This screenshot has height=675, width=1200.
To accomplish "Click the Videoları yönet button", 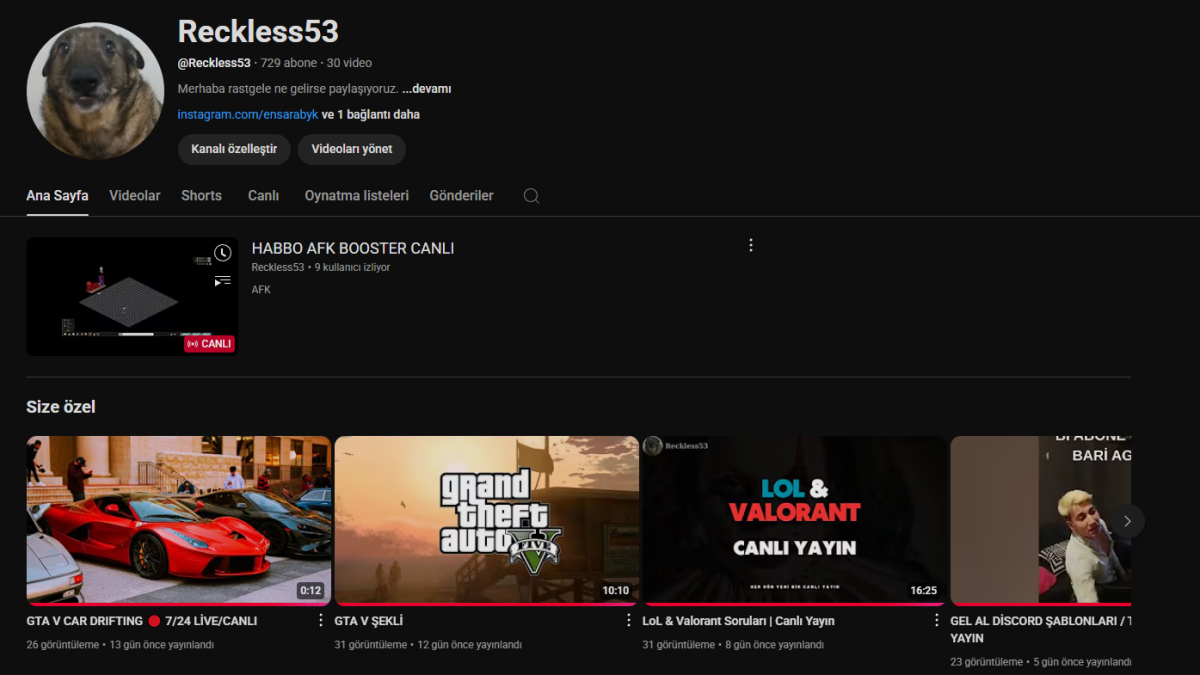I will [x=352, y=149].
